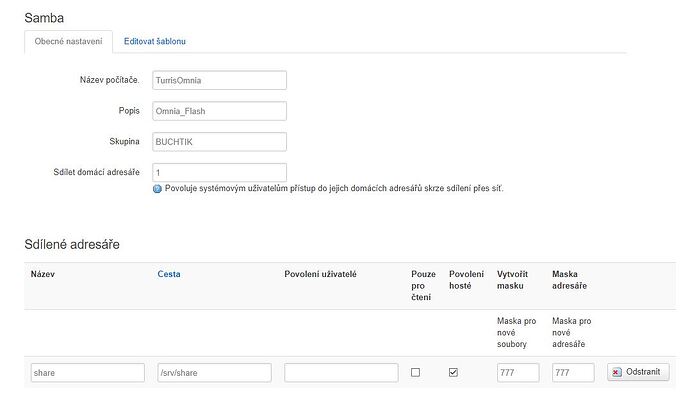Click the Maska pro nové soubory description
690x396 pixels.
516,333
